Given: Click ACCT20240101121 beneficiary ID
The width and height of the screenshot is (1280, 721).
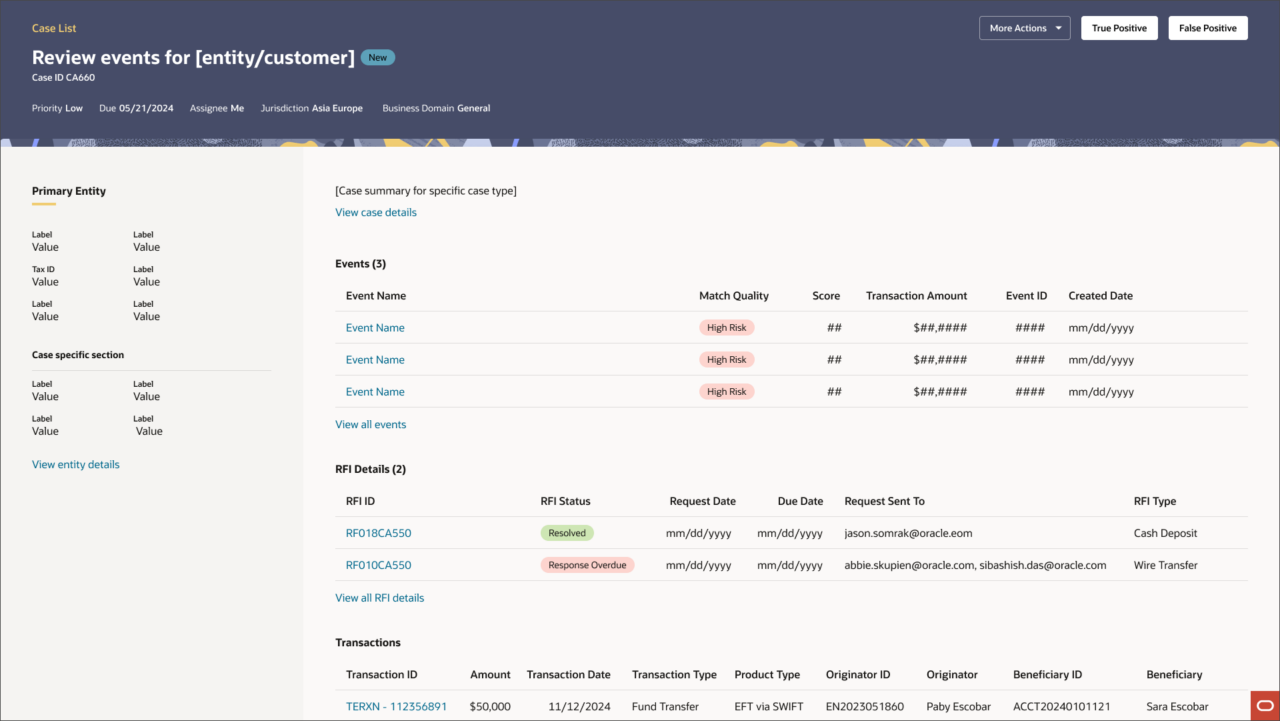Looking at the screenshot, I should click(x=1062, y=706).
